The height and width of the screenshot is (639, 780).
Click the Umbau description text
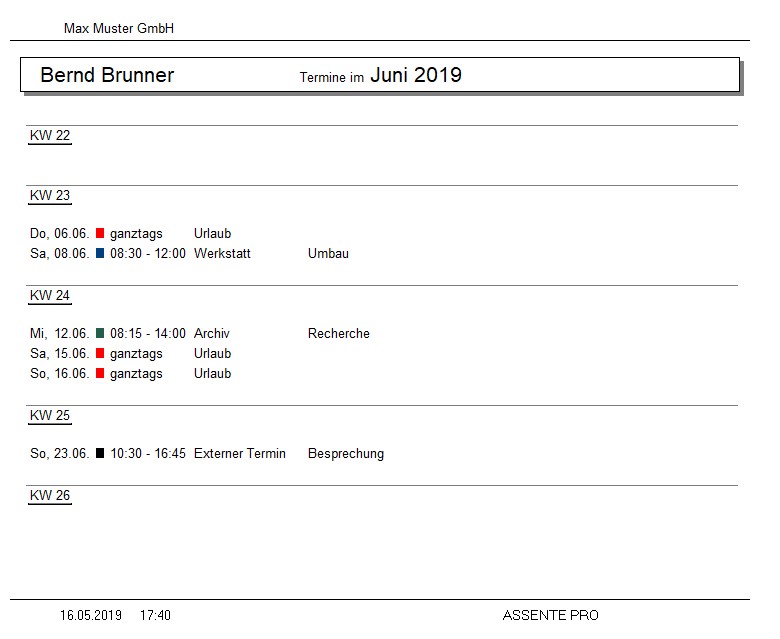point(328,253)
